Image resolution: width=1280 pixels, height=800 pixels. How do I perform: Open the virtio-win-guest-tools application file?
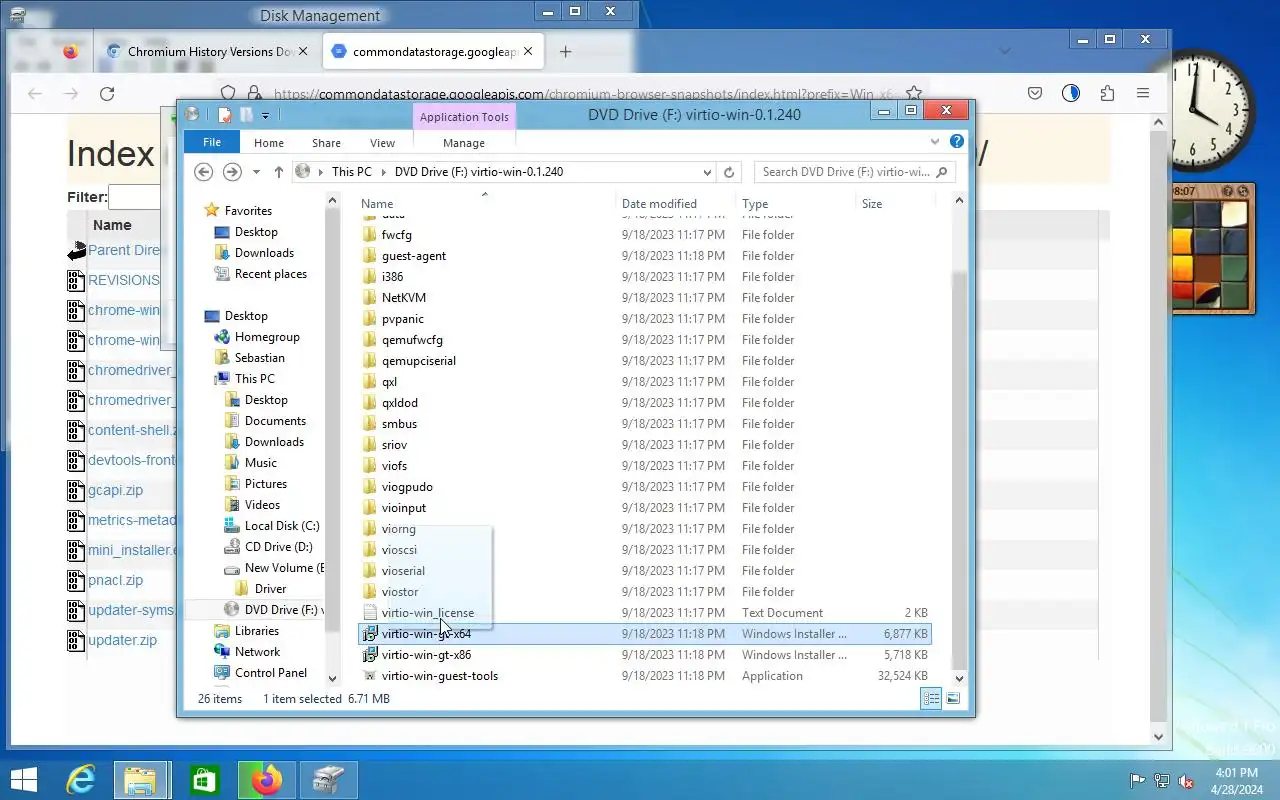pos(439,676)
